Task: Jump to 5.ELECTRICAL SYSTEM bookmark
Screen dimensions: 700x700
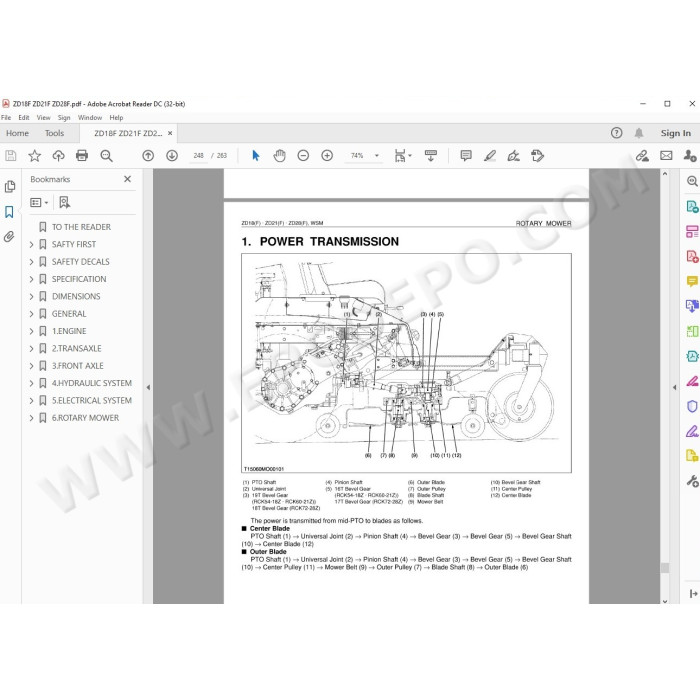Action: 92,400
